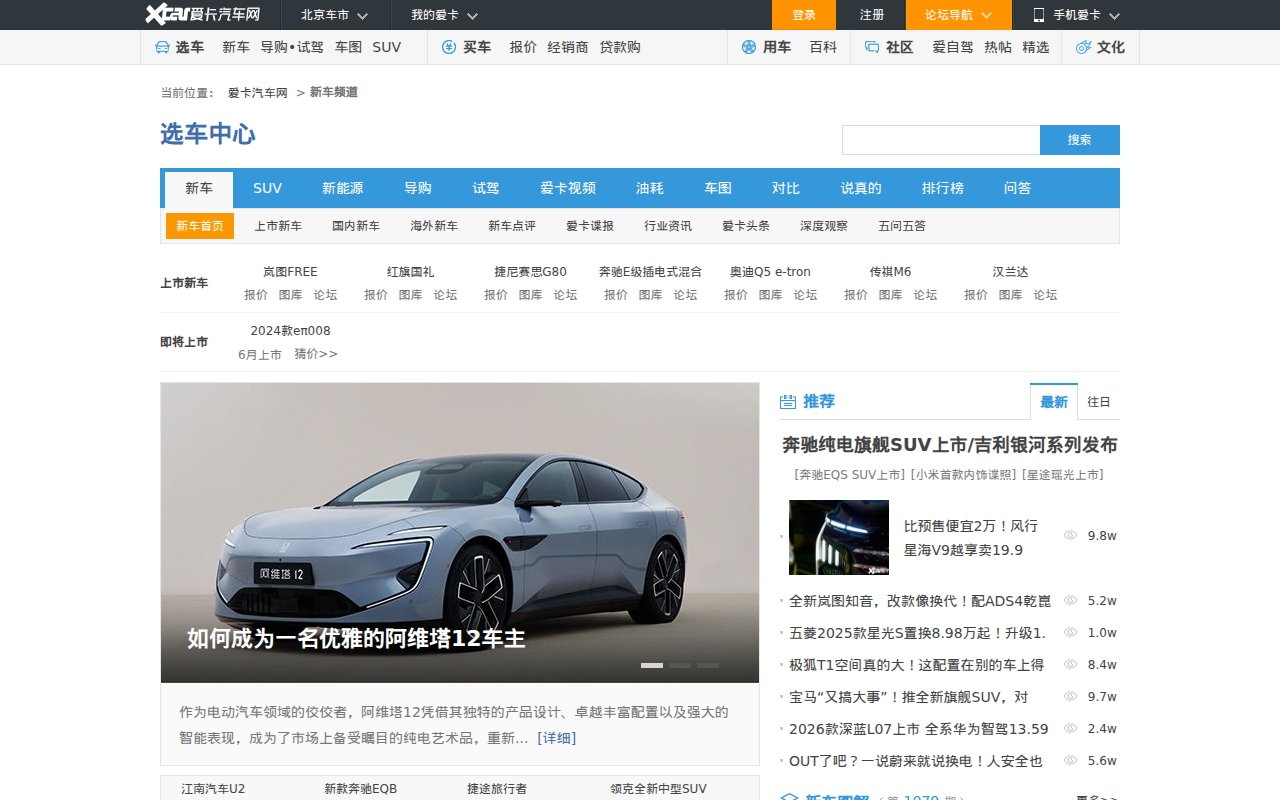The image size is (1280, 800).
Task: Click eye icon beside 8.4w views
Action: pyautogui.click(x=1070, y=665)
